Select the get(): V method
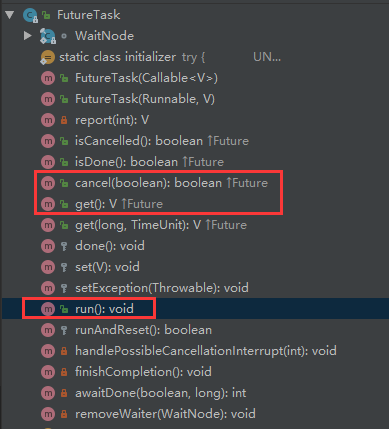This screenshot has width=389, height=429. pos(119,204)
